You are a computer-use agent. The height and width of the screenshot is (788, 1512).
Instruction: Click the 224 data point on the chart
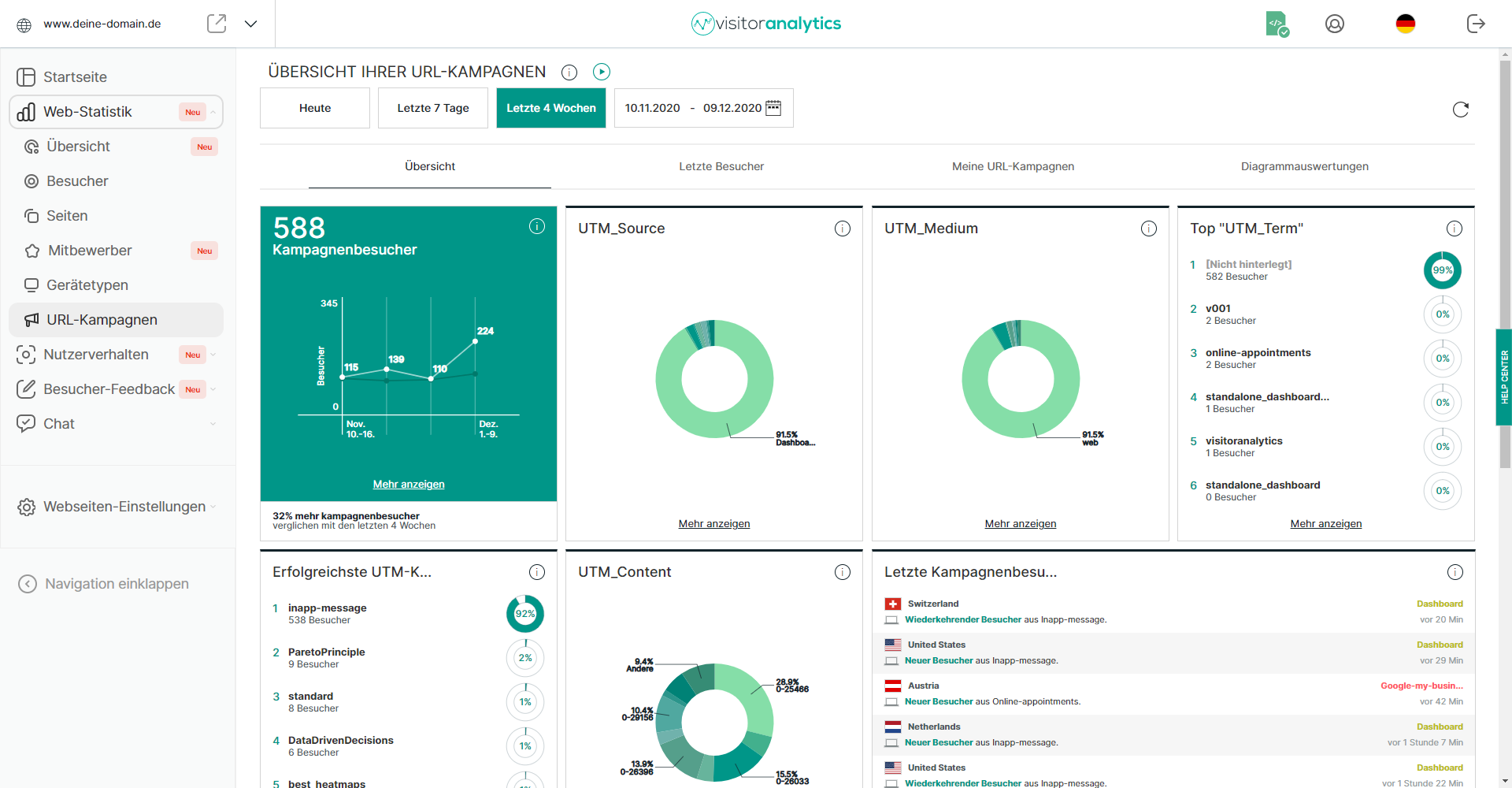476,341
